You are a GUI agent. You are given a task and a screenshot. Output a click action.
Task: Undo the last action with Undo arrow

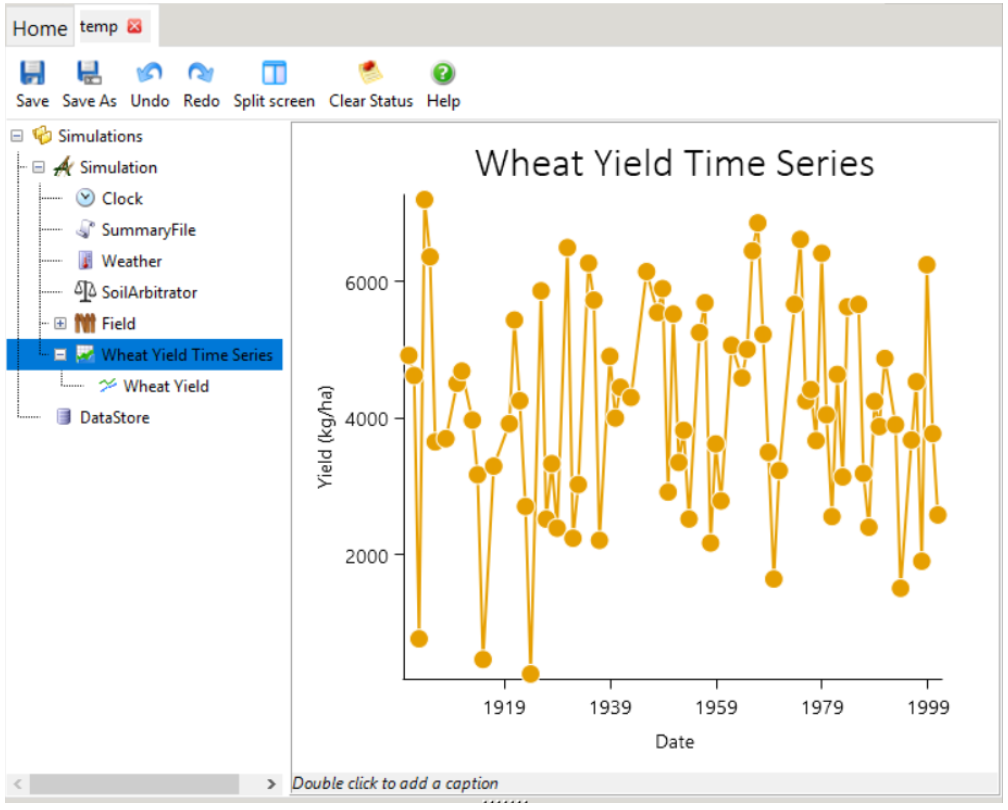pyautogui.click(x=149, y=73)
